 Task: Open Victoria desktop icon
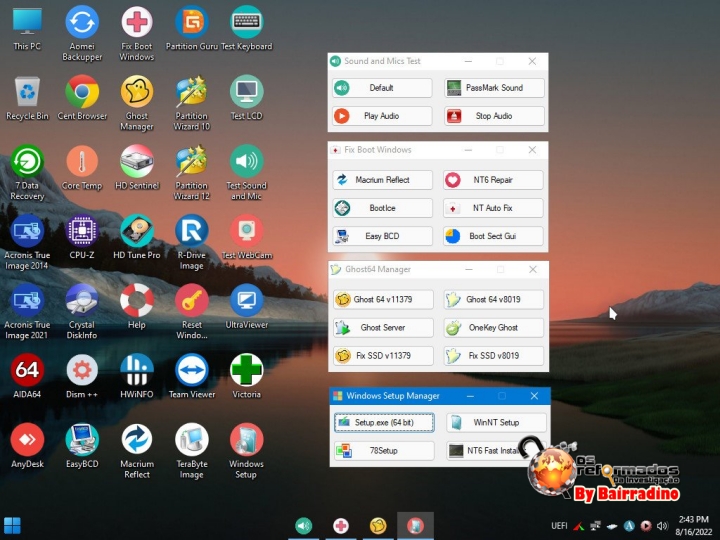[247, 376]
